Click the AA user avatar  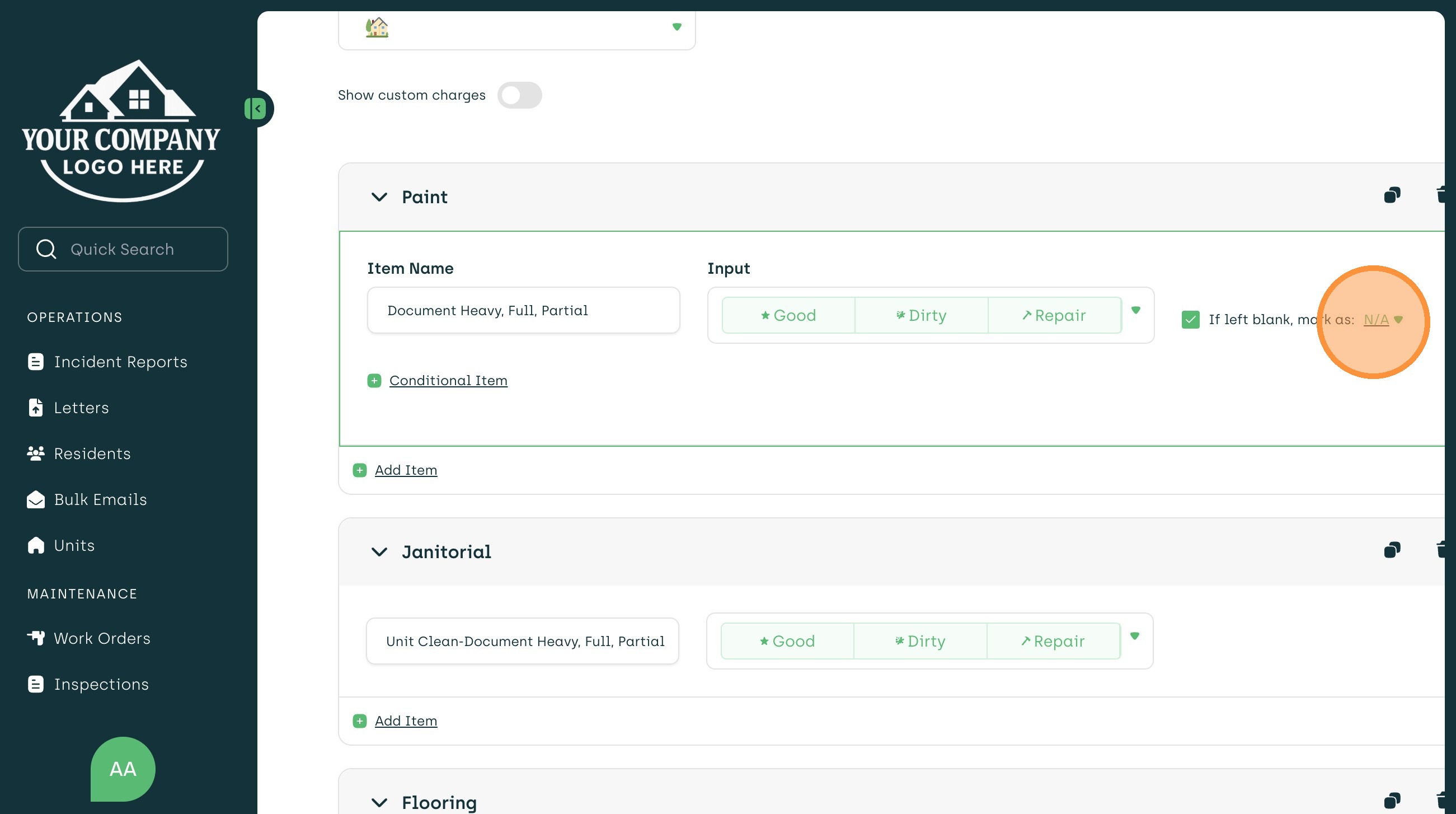click(x=123, y=769)
